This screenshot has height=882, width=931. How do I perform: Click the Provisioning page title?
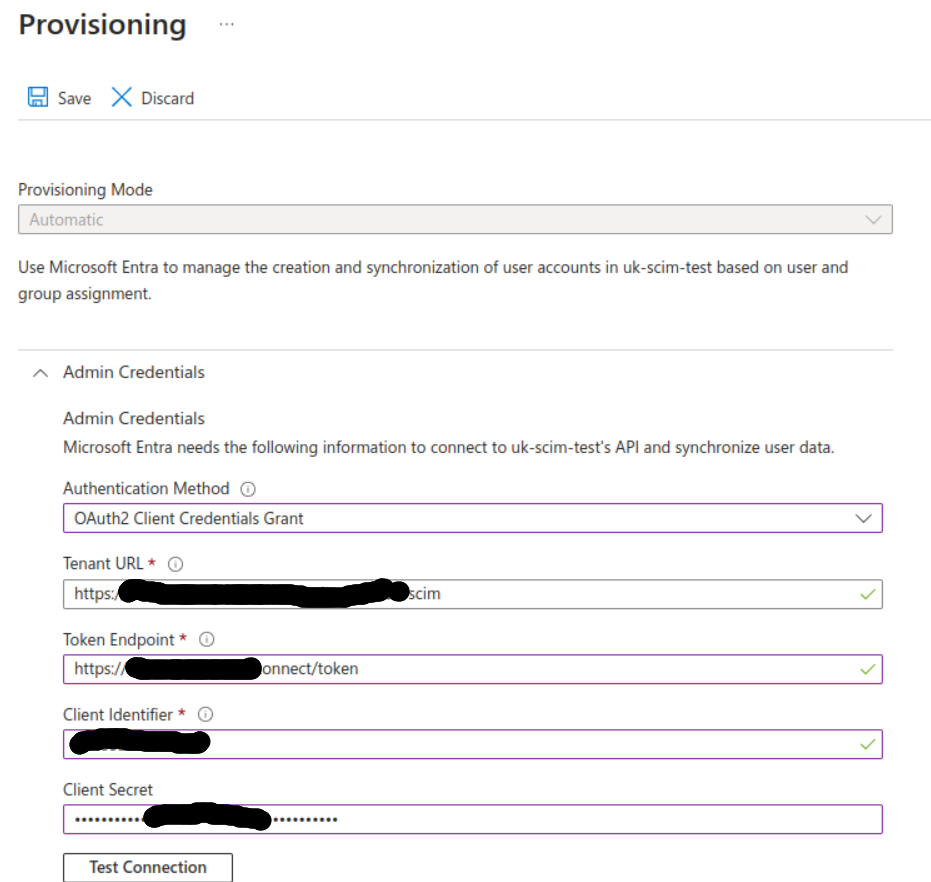pyautogui.click(x=101, y=25)
